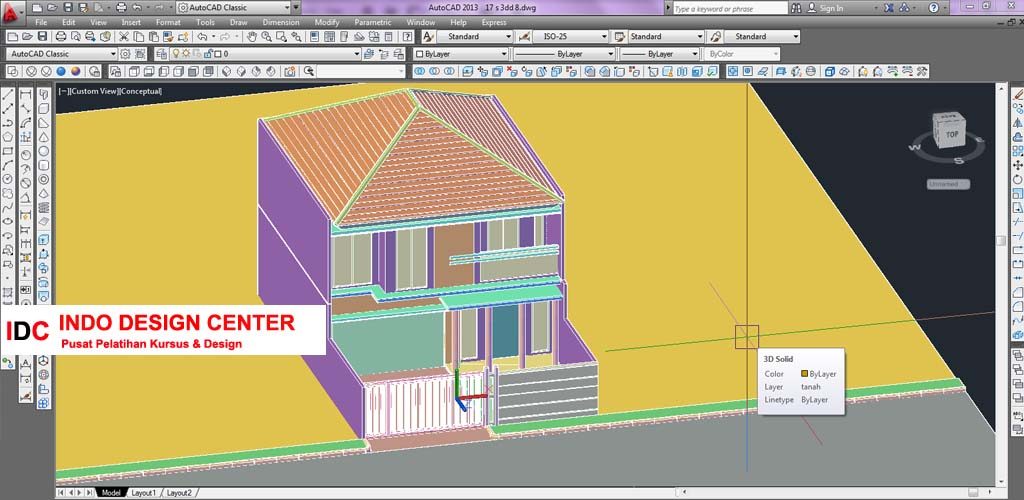Switch to the Layout2 tab
The image size is (1024, 500).
(178, 493)
